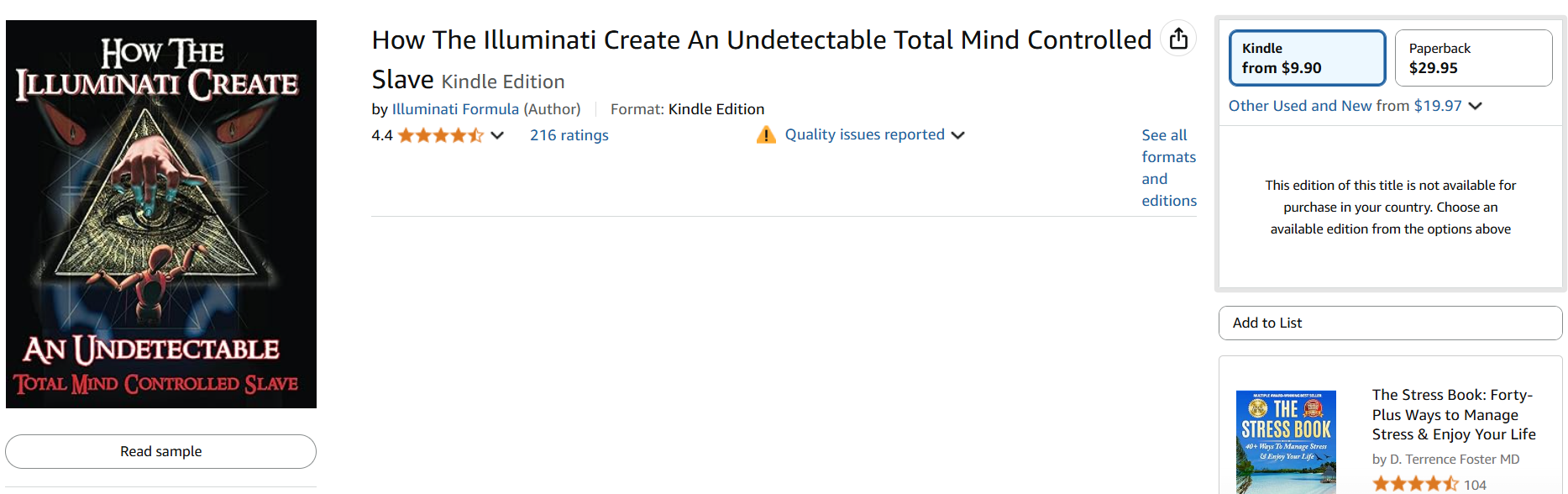Expand Other Used and New offers chevron
The width and height of the screenshot is (1568, 494).
point(1476,106)
